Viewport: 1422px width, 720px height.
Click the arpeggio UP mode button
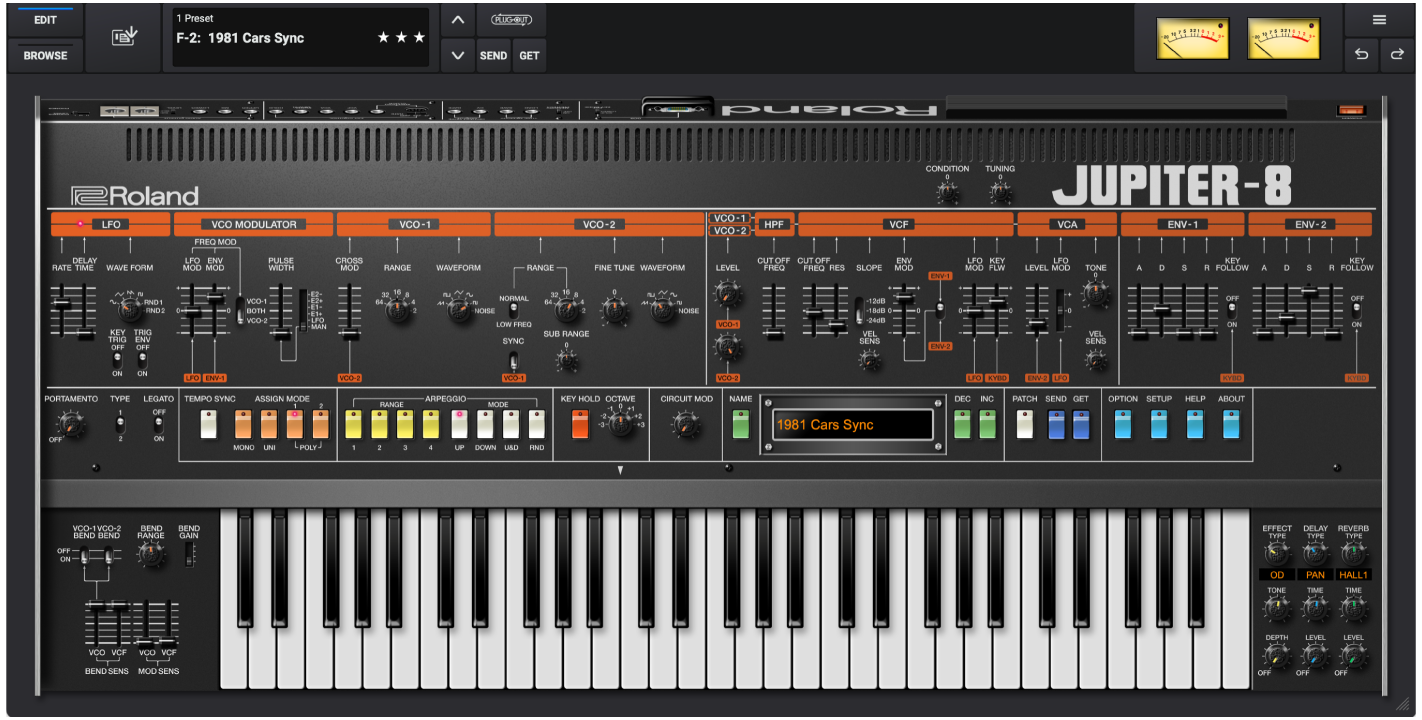pos(458,425)
